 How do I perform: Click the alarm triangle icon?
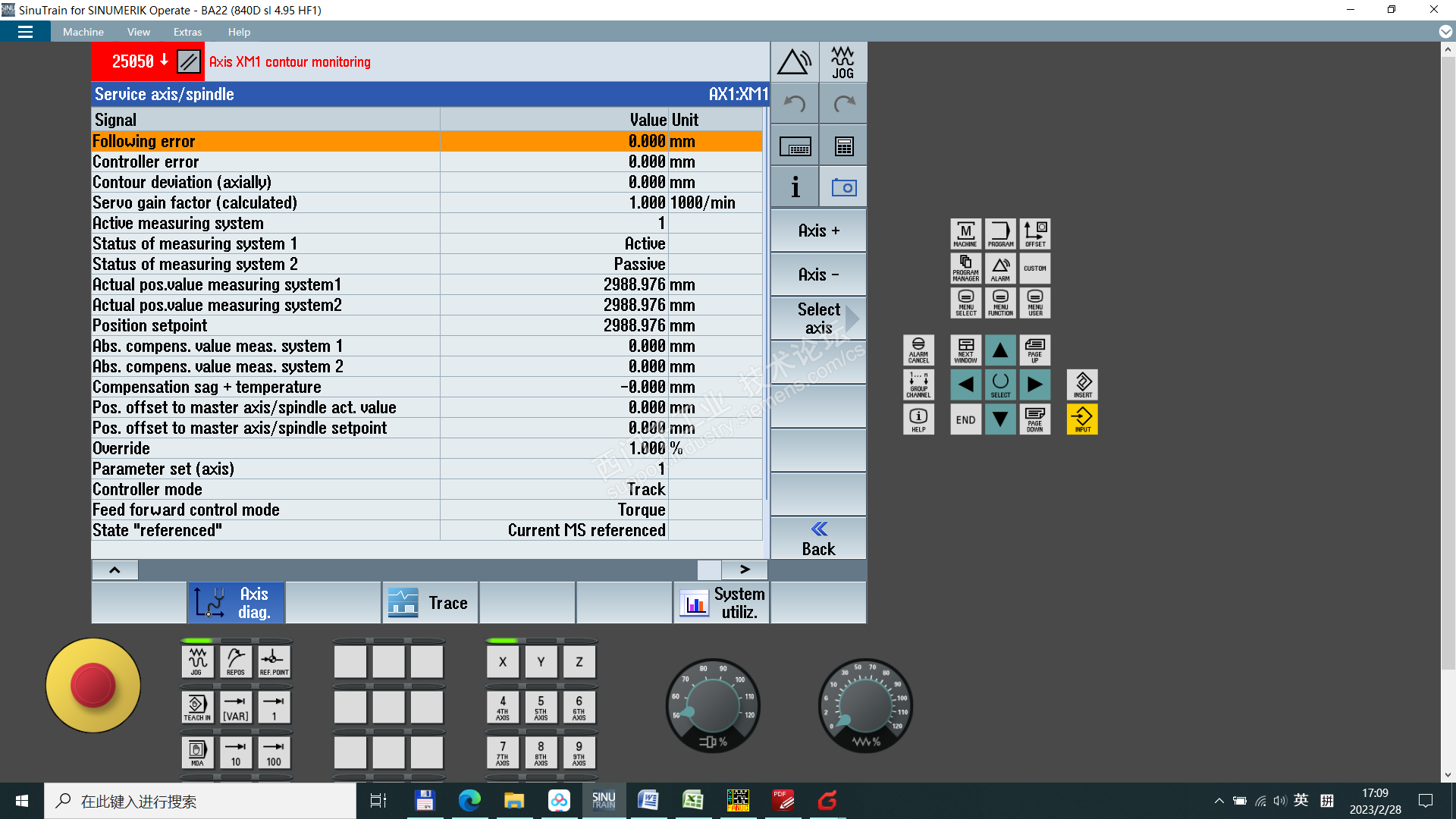coord(794,62)
